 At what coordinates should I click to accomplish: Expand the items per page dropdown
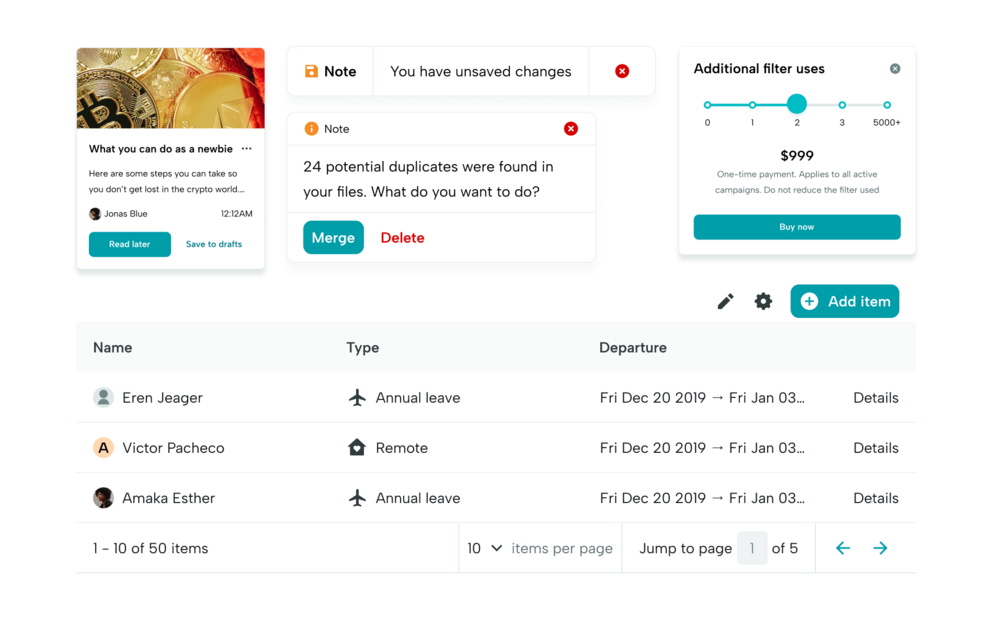(485, 548)
